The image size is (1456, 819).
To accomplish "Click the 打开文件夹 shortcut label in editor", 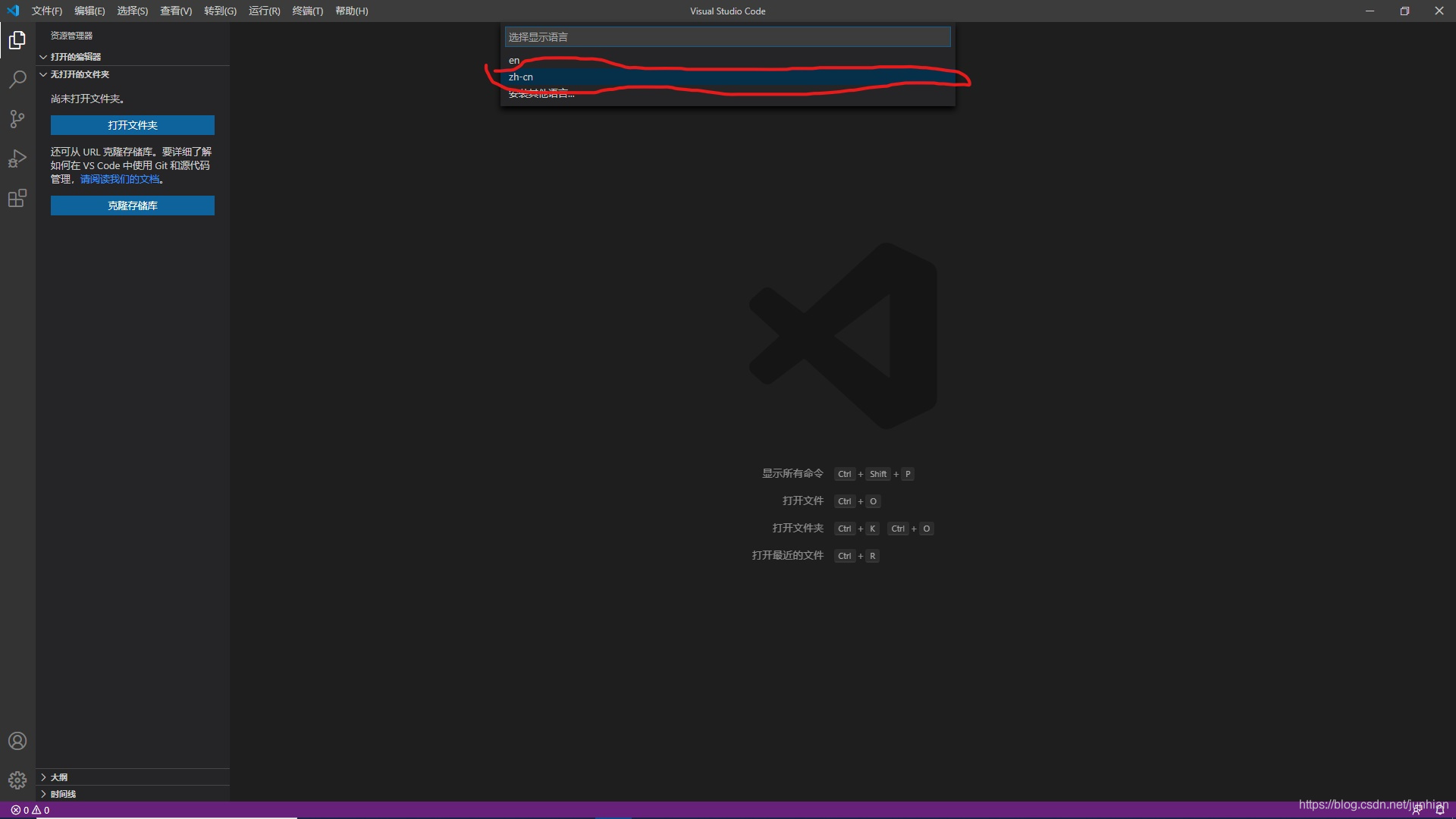I will coord(798,529).
